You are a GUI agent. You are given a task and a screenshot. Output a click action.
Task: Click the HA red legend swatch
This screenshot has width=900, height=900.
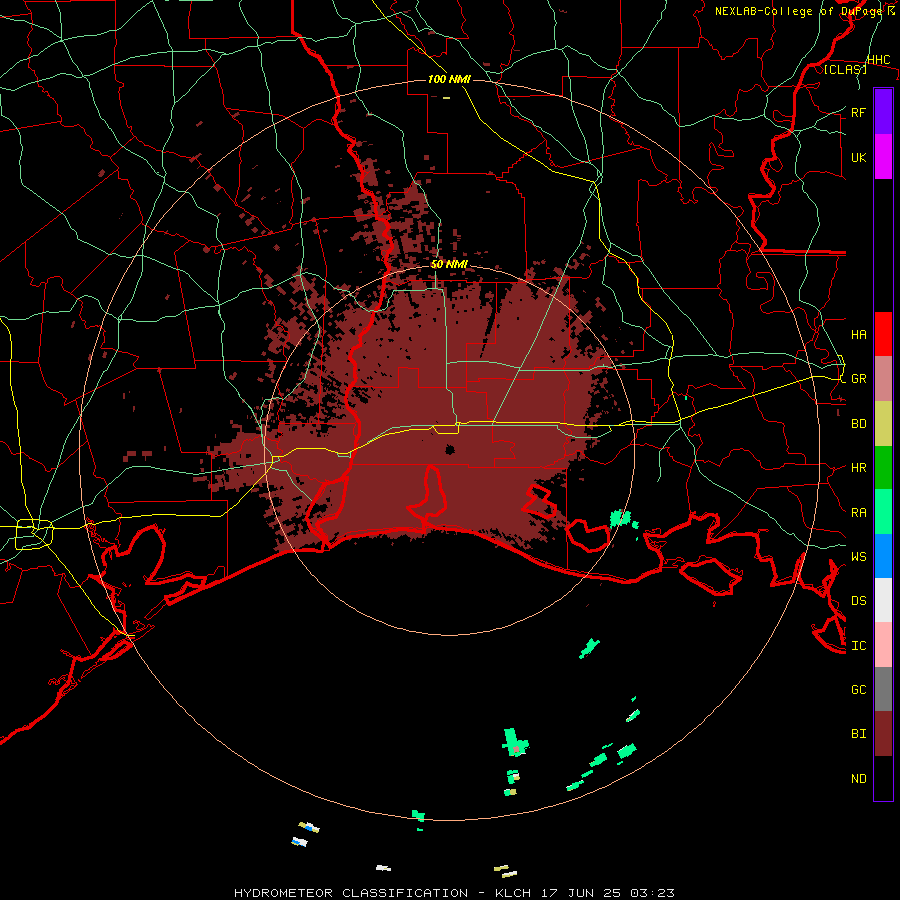883,334
